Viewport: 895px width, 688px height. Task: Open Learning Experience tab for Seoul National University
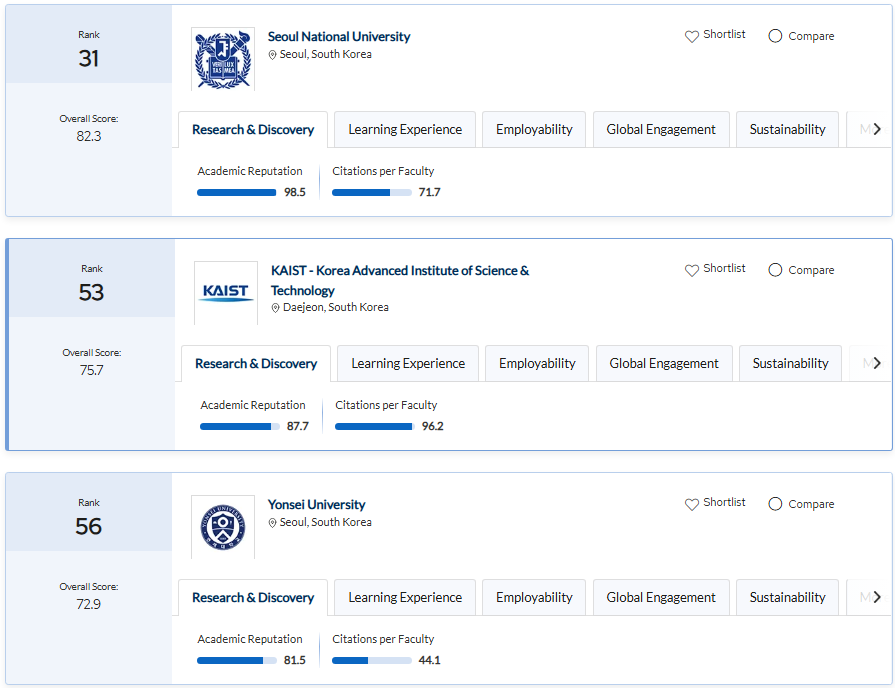(405, 130)
